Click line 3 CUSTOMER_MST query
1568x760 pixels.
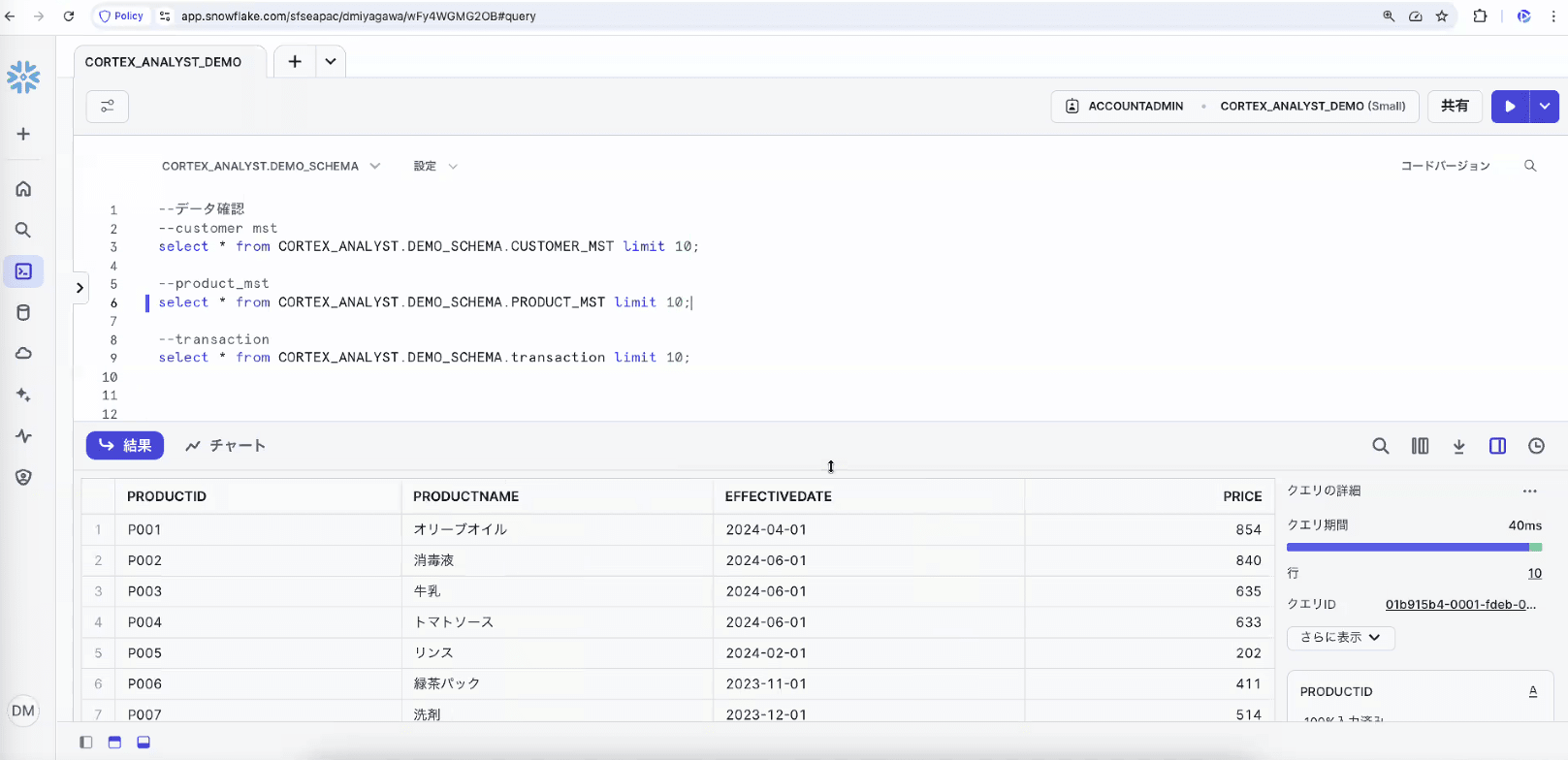point(429,246)
